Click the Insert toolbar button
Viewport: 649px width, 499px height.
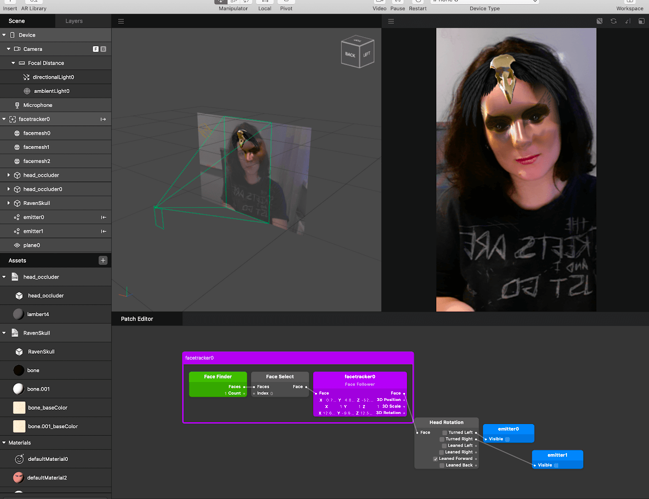(x=10, y=6)
